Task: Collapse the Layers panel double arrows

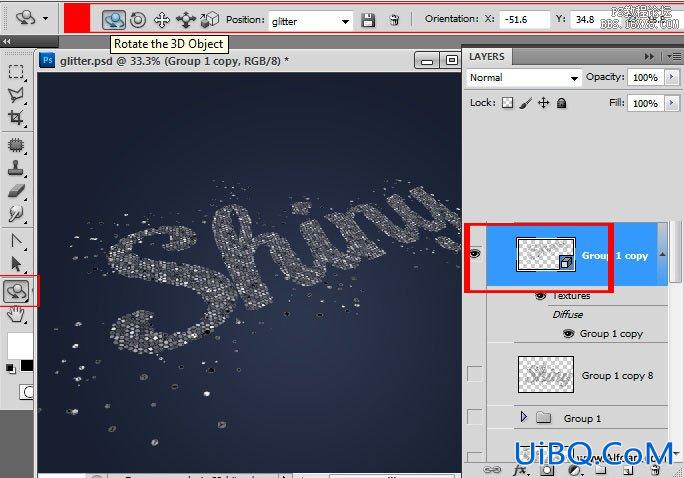Action: coord(650,56)
